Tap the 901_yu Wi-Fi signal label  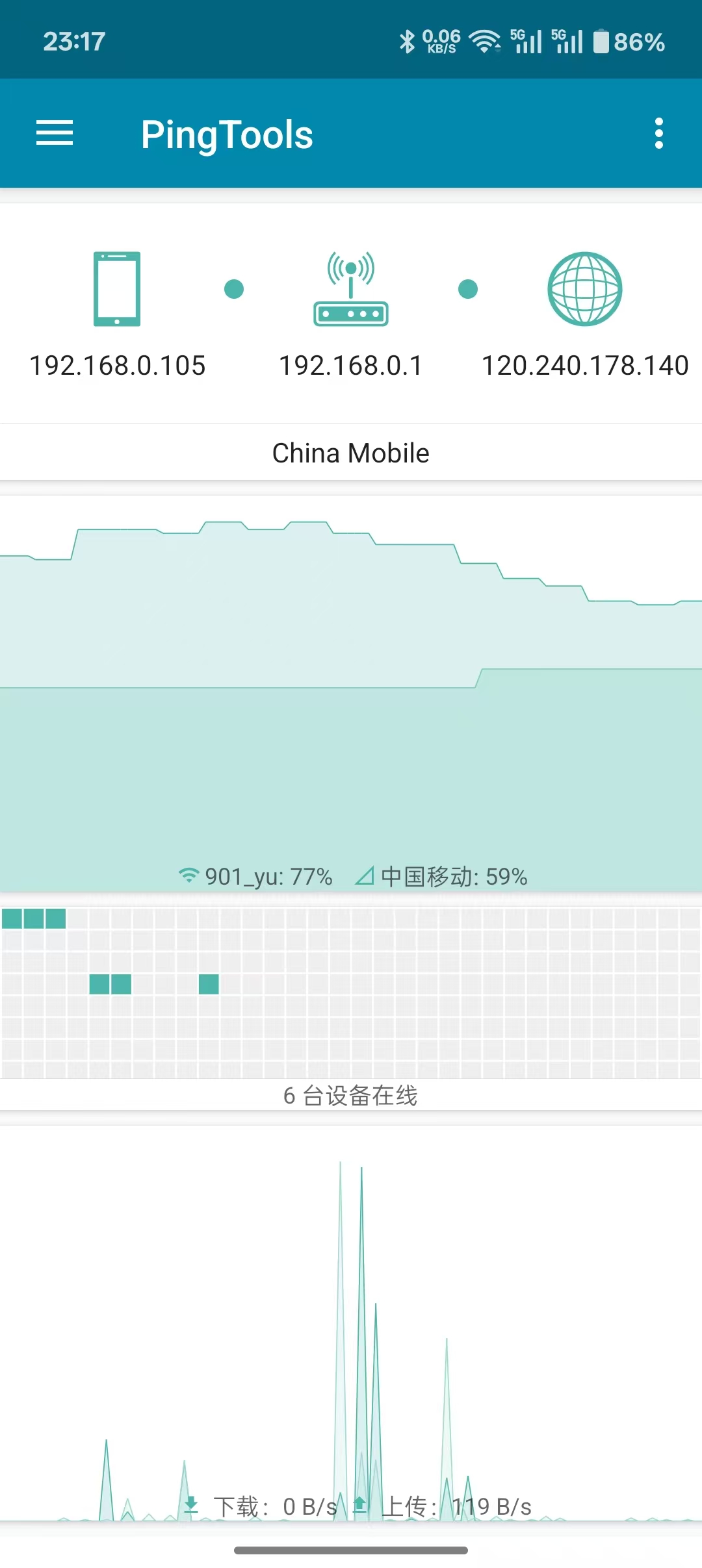(256, 877)
